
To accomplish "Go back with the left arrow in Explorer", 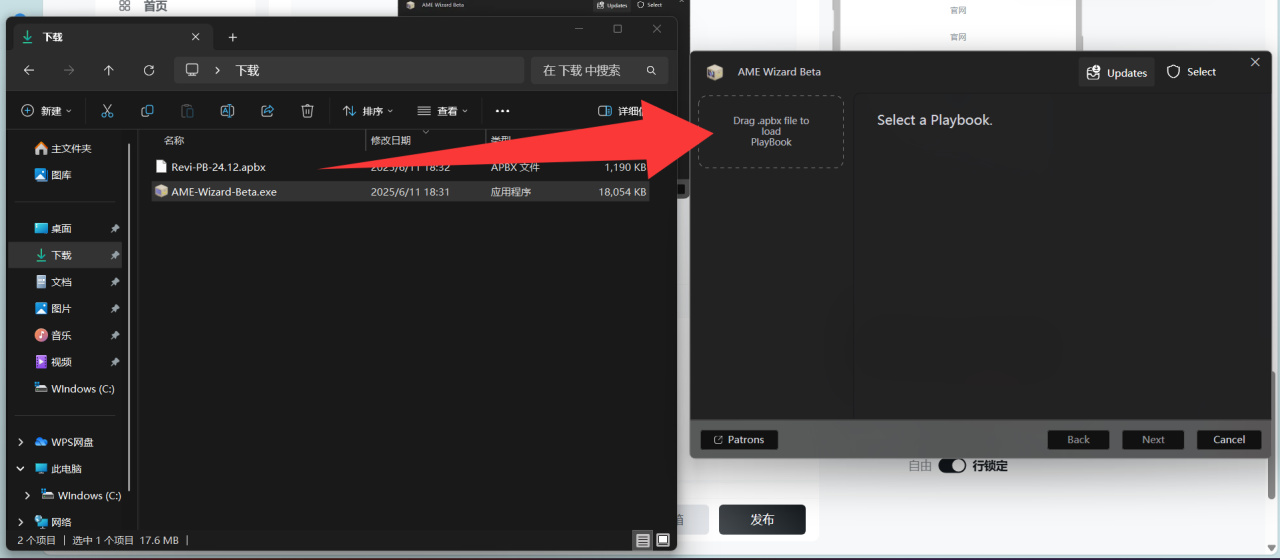I will pos(29,70).
